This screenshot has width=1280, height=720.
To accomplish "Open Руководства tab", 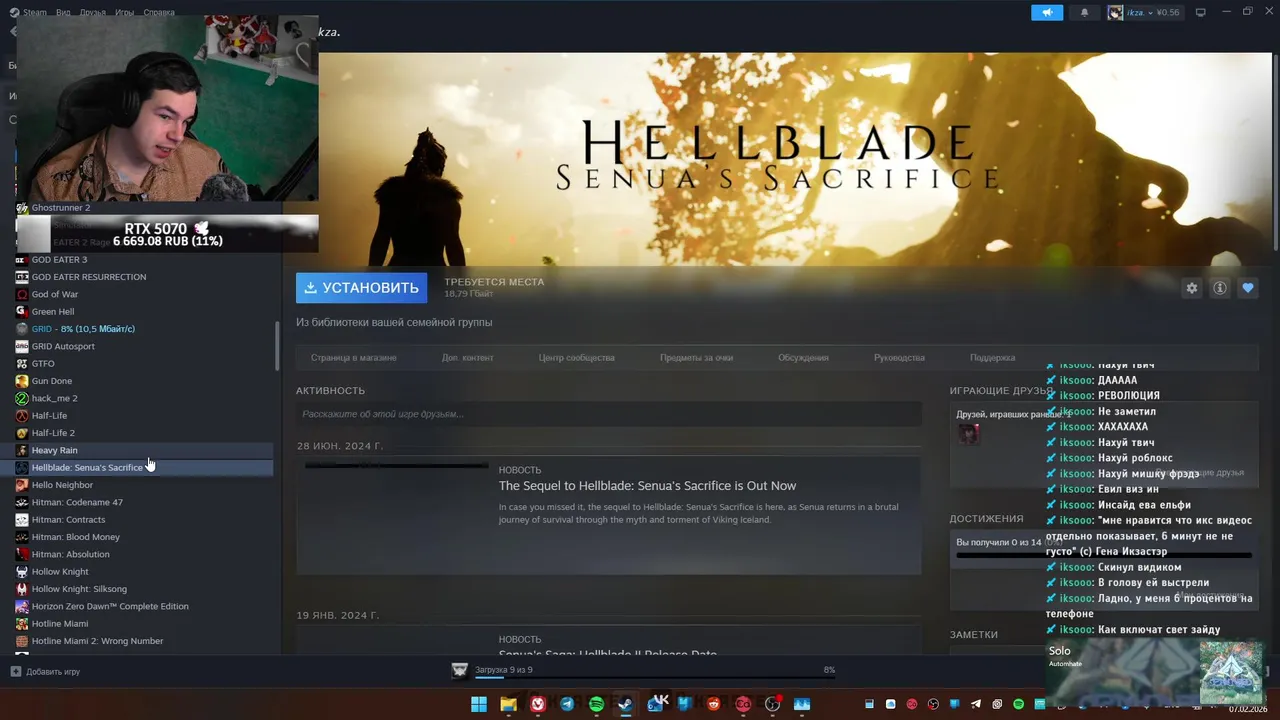I will [x=899, y=358].
